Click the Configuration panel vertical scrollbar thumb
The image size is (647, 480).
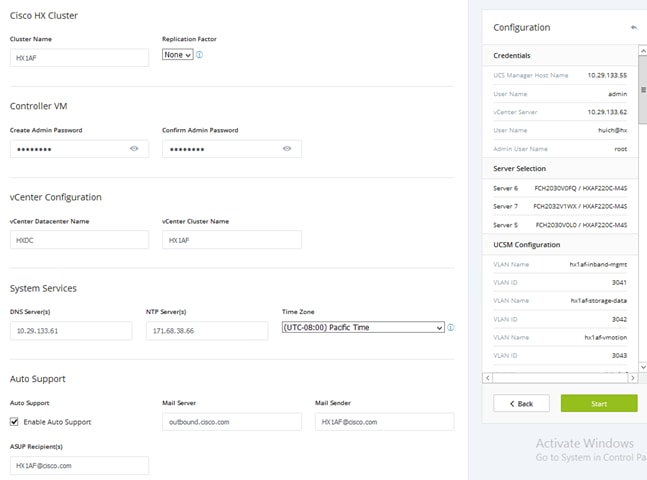click(642, 90)
